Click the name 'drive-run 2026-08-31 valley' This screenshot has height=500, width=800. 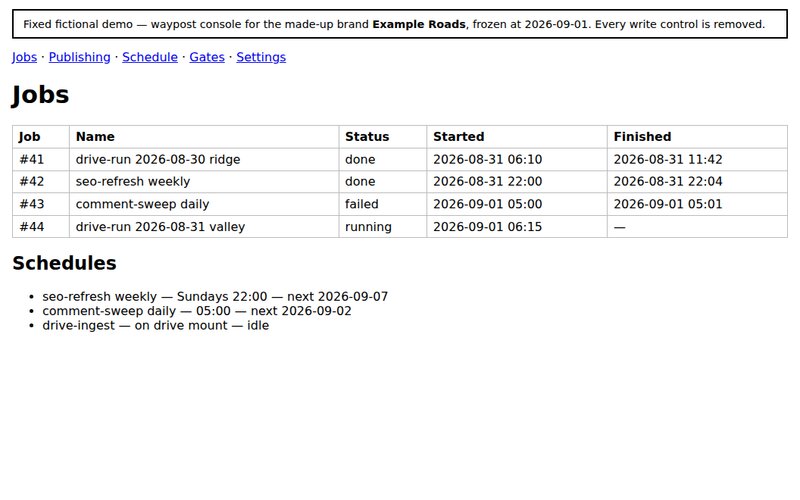point(161,227)
